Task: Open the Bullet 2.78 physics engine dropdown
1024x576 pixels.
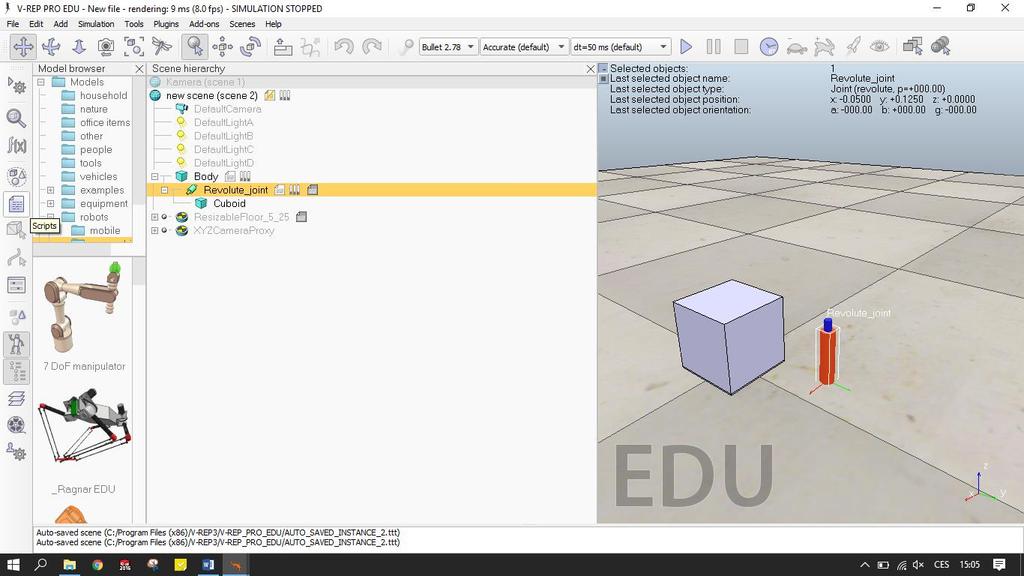Action: click(448, 47)
